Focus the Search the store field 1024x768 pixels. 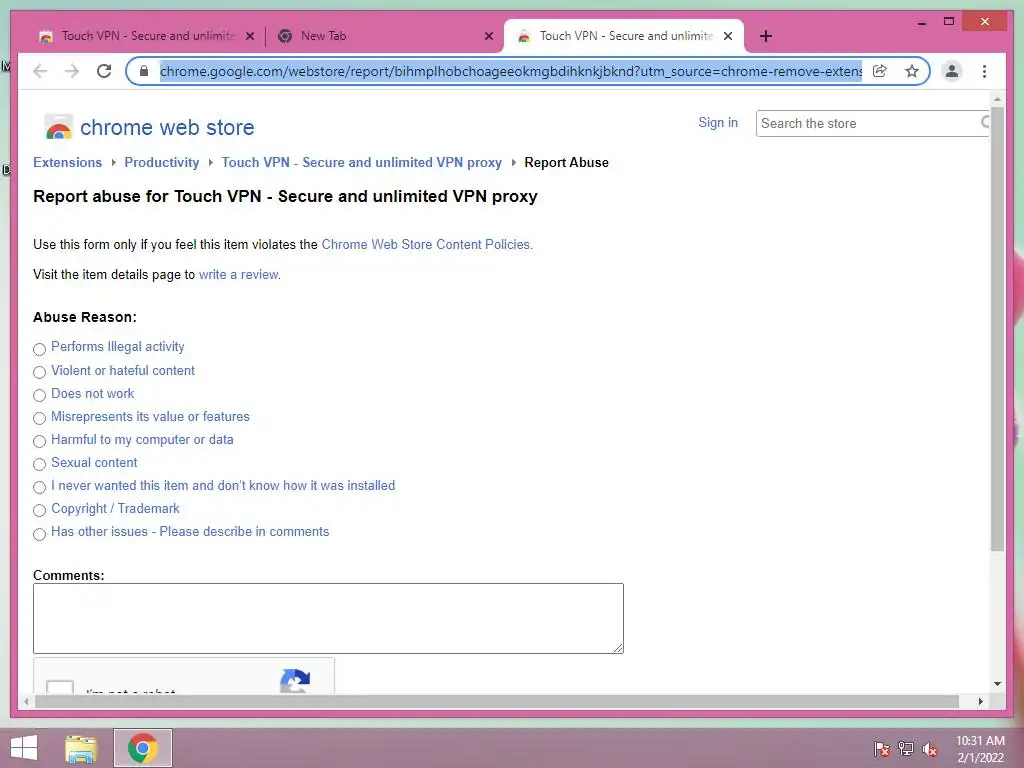pos(872,123)
